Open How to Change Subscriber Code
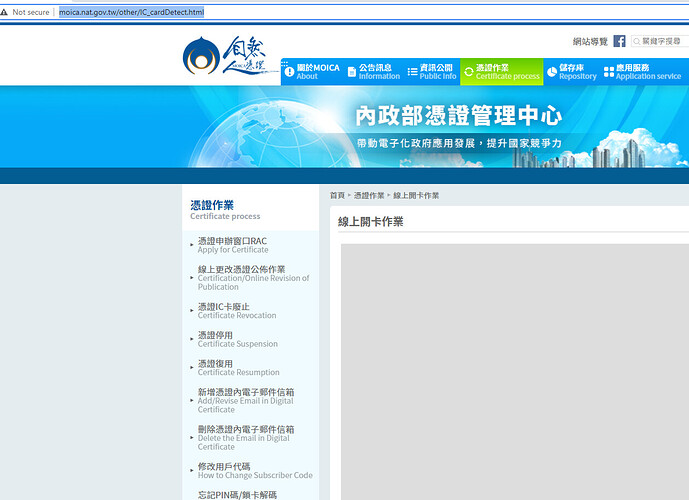 [255, 471]
